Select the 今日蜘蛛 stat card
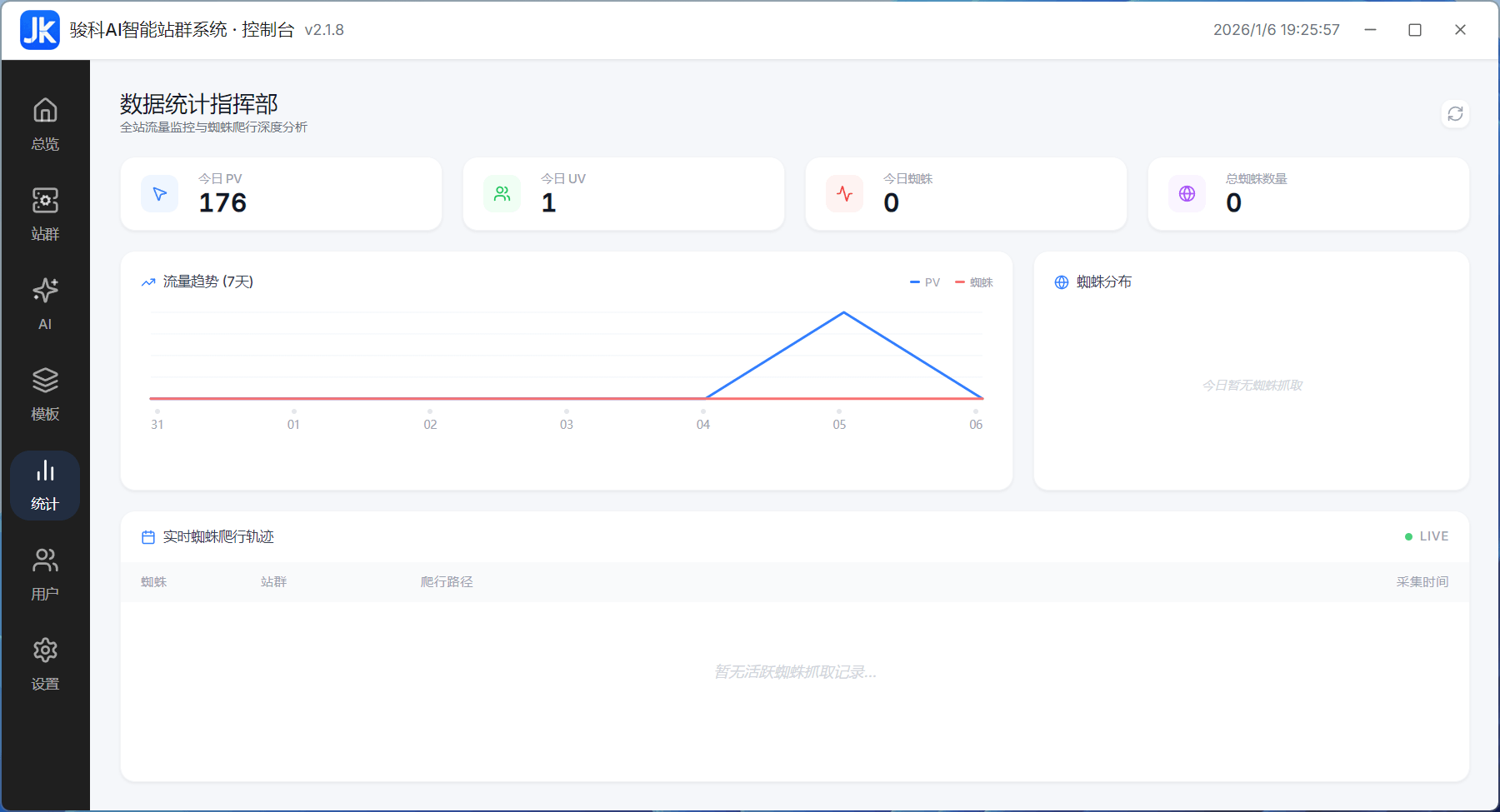This screenshot has height=812, width=1500. [966, 194]
